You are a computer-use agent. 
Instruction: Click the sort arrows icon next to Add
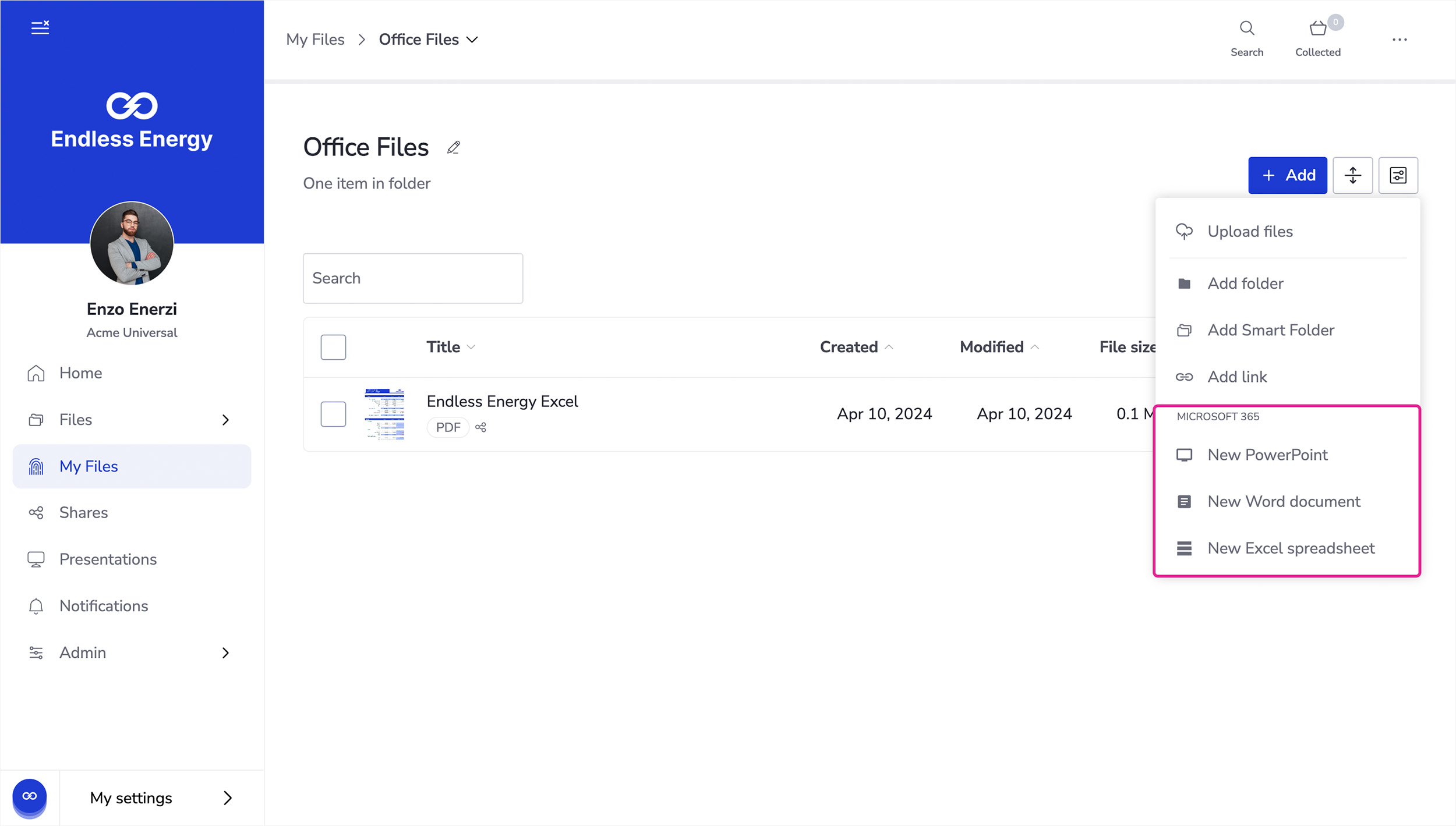coord(1352,175)
